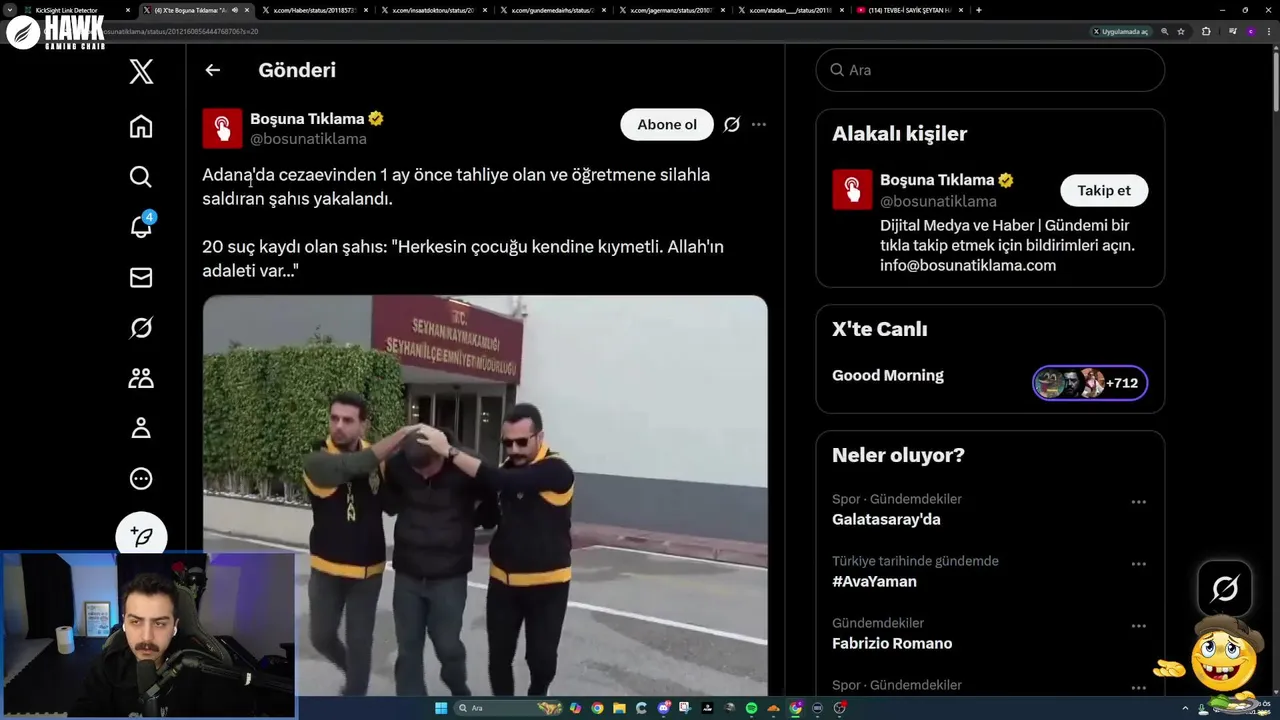The width and height of the screenshot is (1280, 720).
Task: Open the Windows Start menu
Action: (x=441, y=708)
